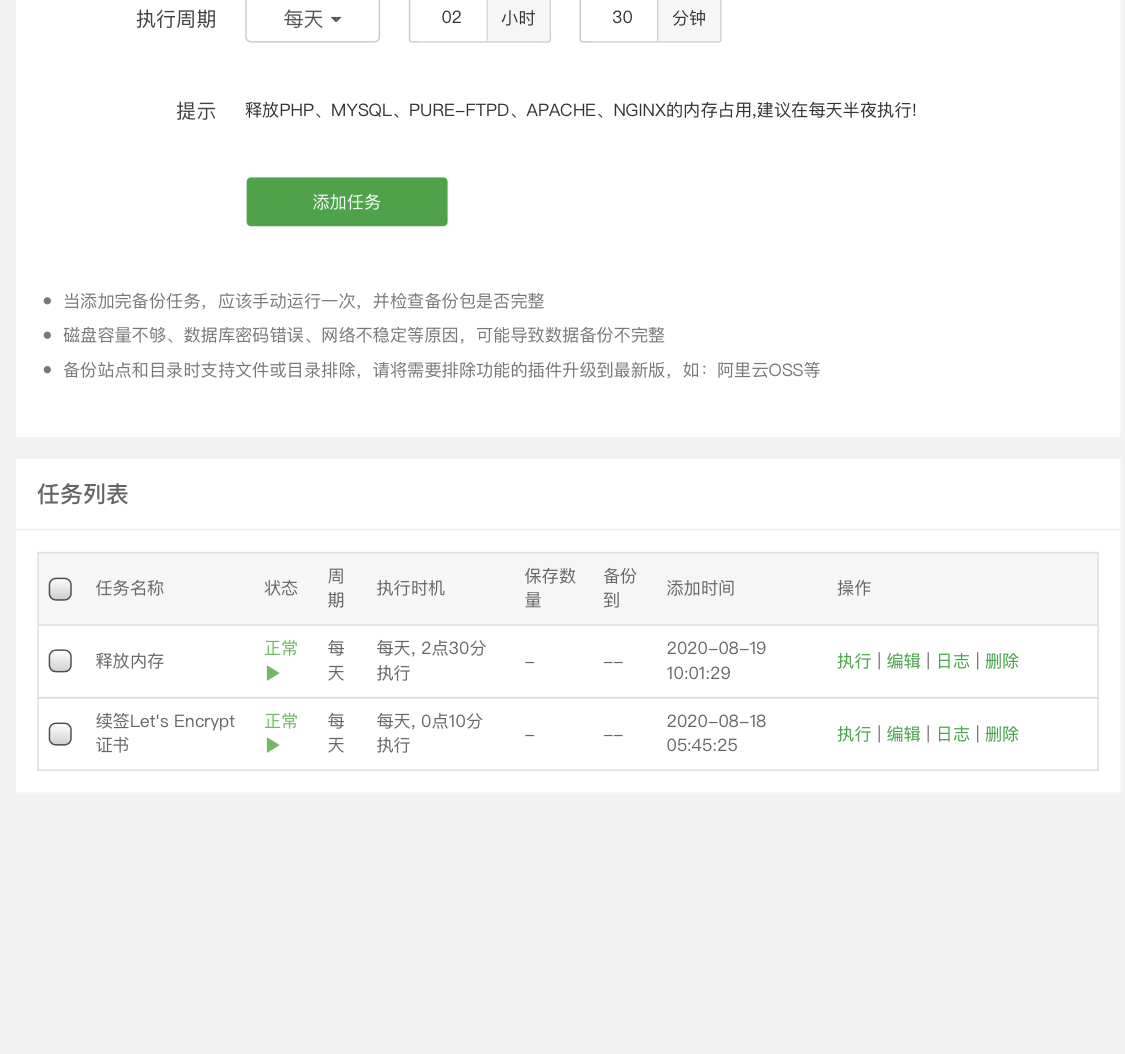Click the 添加时间 column header
The width and height of the screenshot is (1125, 1054).
click(700, 588)
